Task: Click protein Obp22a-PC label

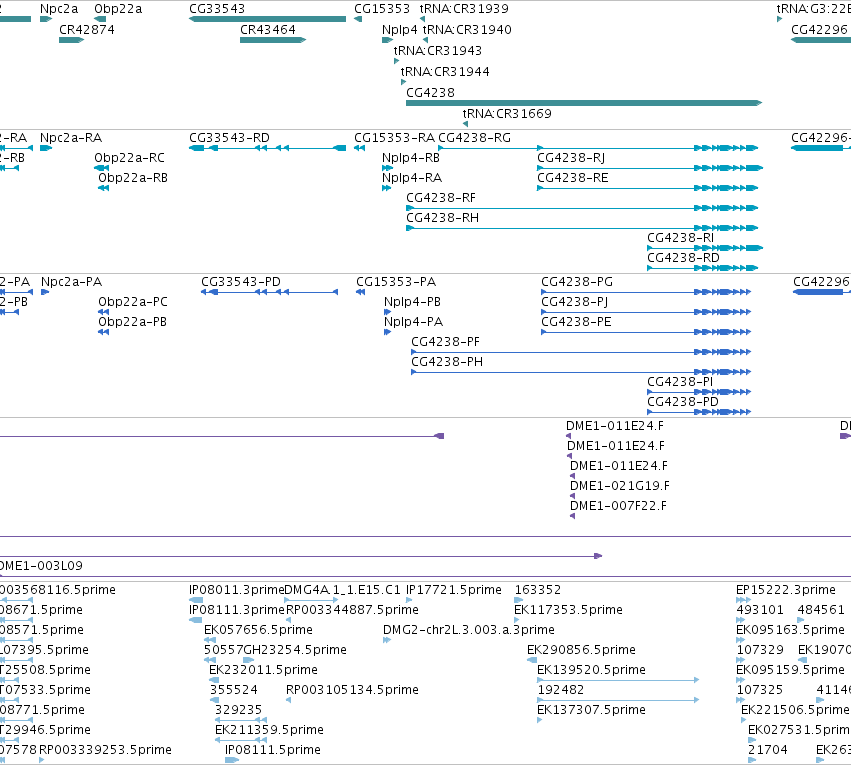Action: tap(133, 302)
